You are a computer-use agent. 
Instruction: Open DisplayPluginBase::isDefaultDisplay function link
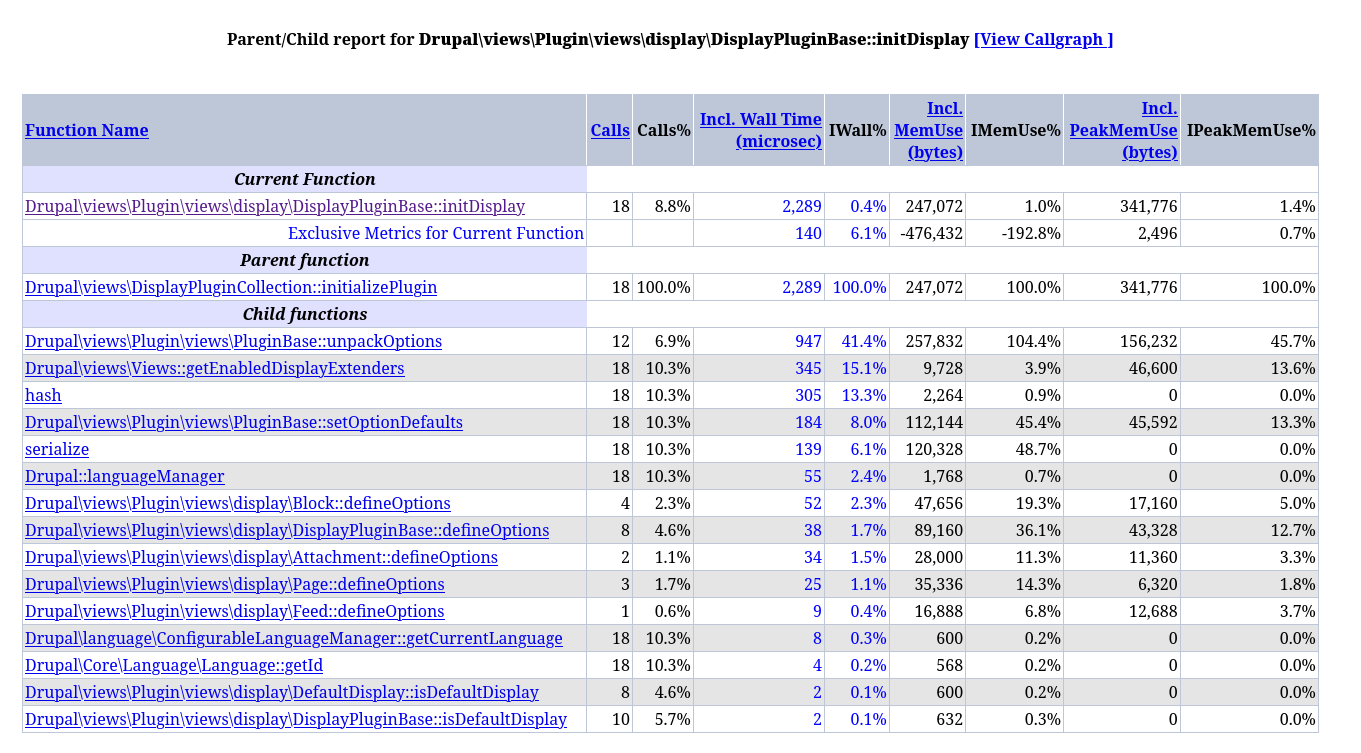click(296, 719)
